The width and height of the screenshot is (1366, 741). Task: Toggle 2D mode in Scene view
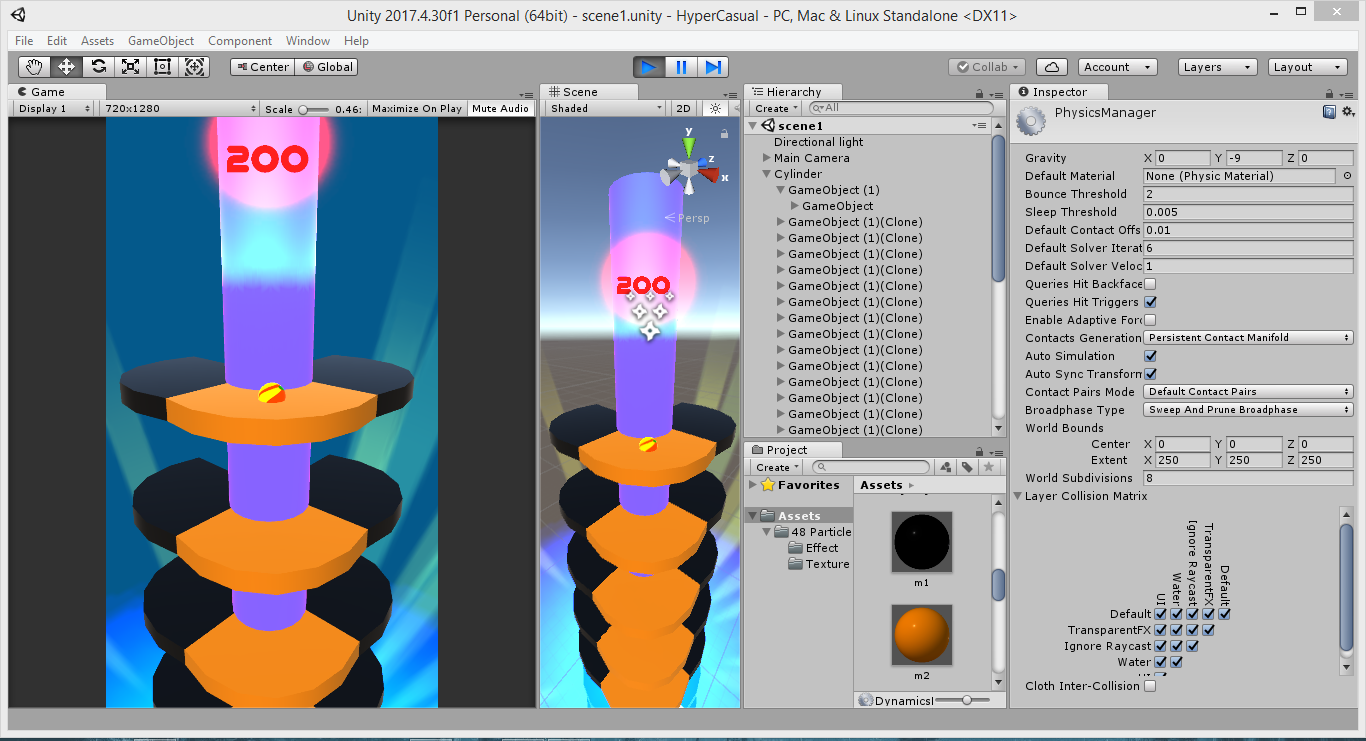pyautogui.click(x=684, y=108)
